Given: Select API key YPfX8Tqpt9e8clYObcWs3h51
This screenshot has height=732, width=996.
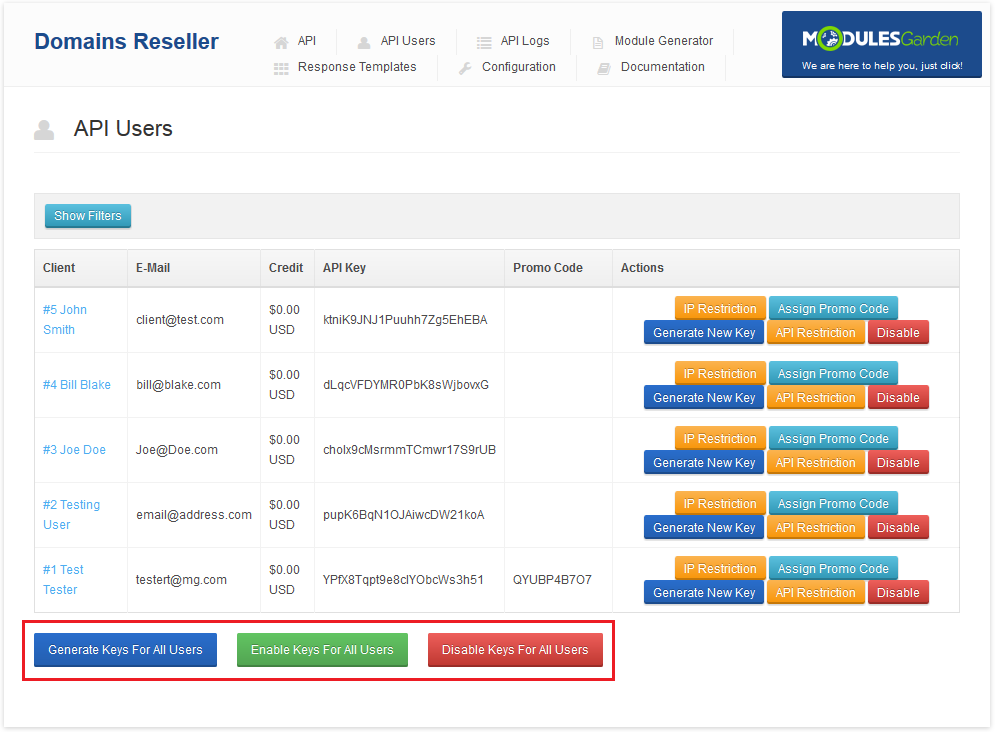Looking at the screenshot, I should point(403,580).
